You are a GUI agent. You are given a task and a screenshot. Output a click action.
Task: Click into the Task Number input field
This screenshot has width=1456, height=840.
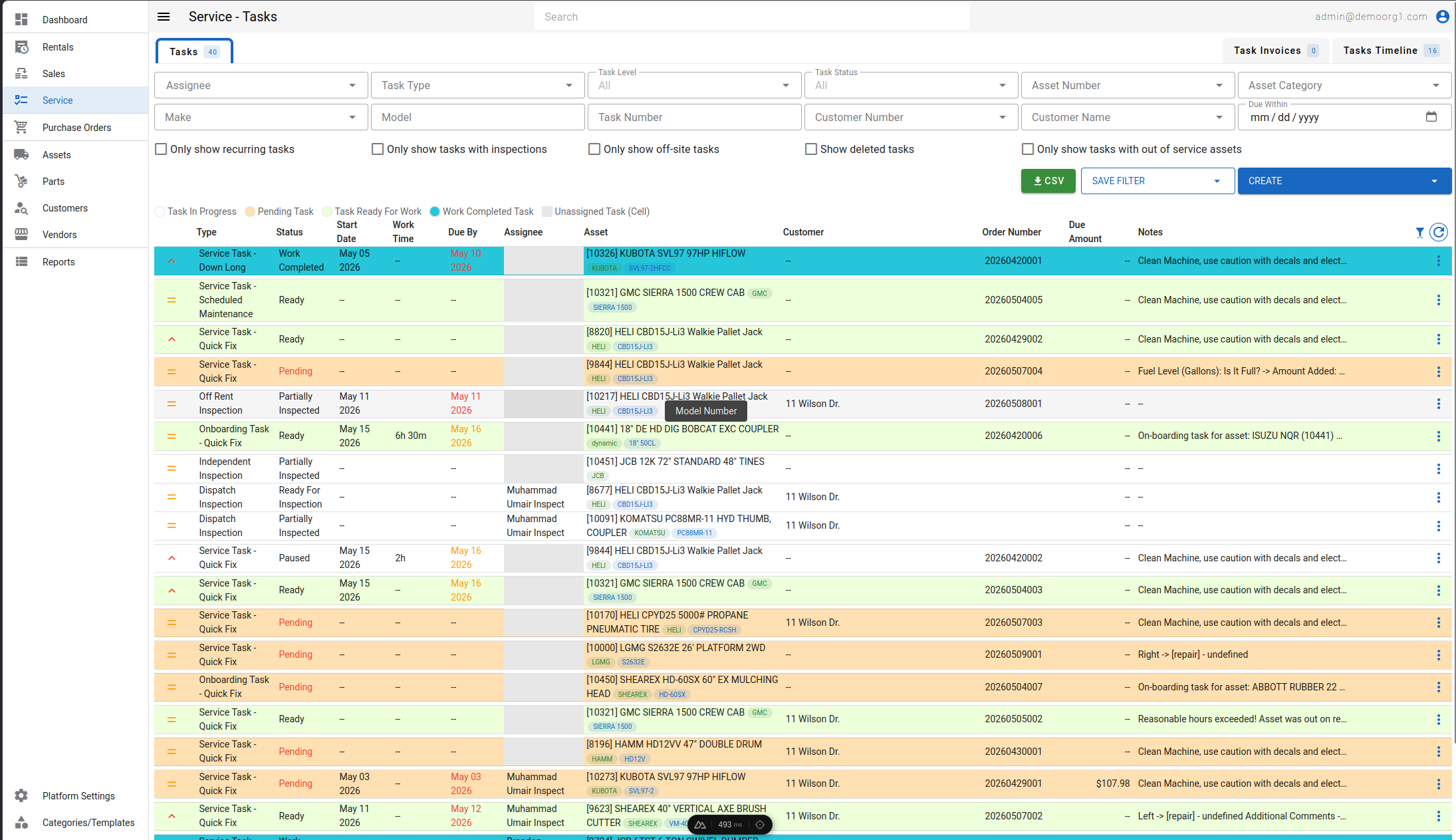click(x=695, y=117)
